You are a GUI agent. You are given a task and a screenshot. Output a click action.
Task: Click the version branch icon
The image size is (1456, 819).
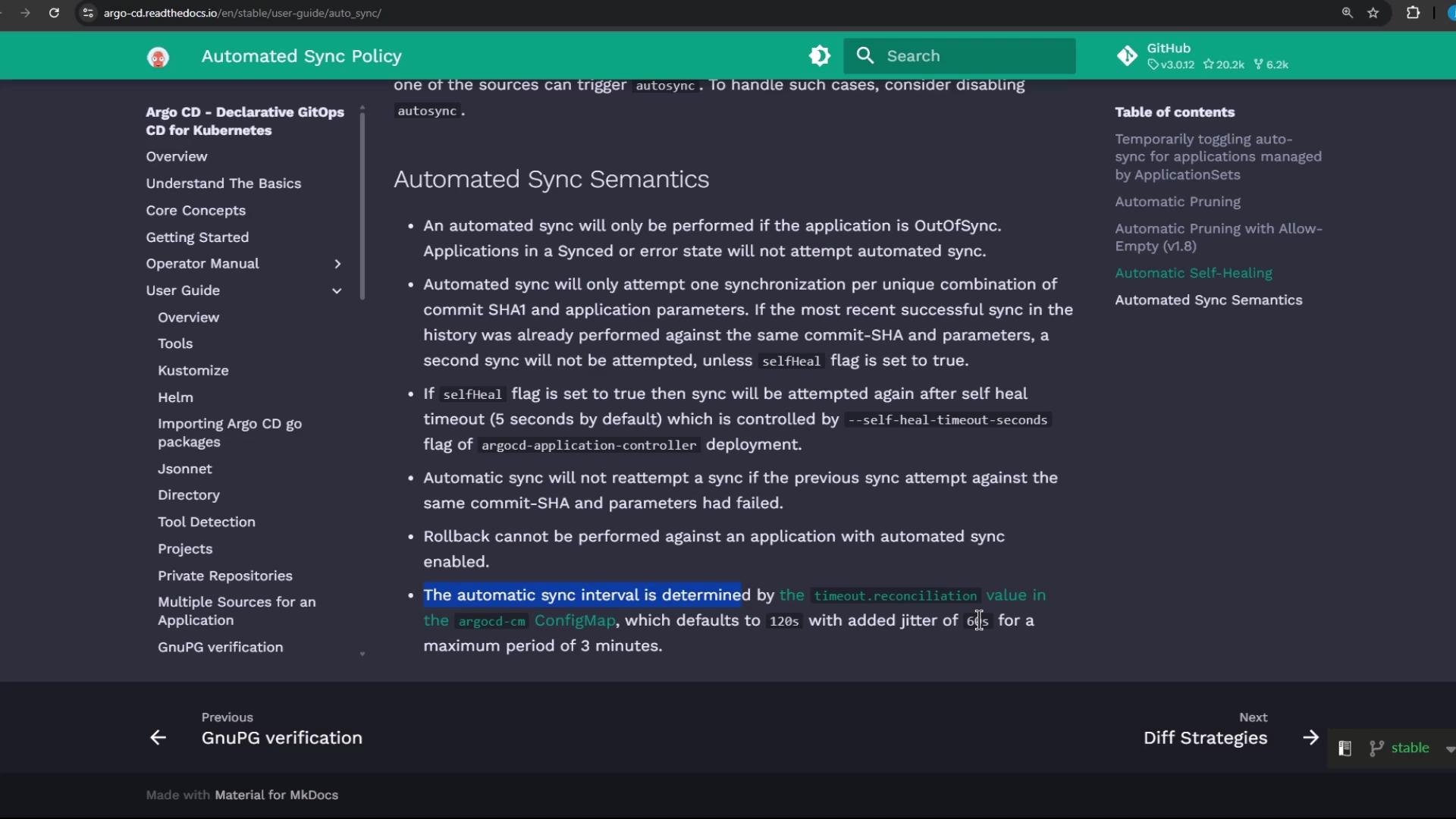pos(1377,749)
